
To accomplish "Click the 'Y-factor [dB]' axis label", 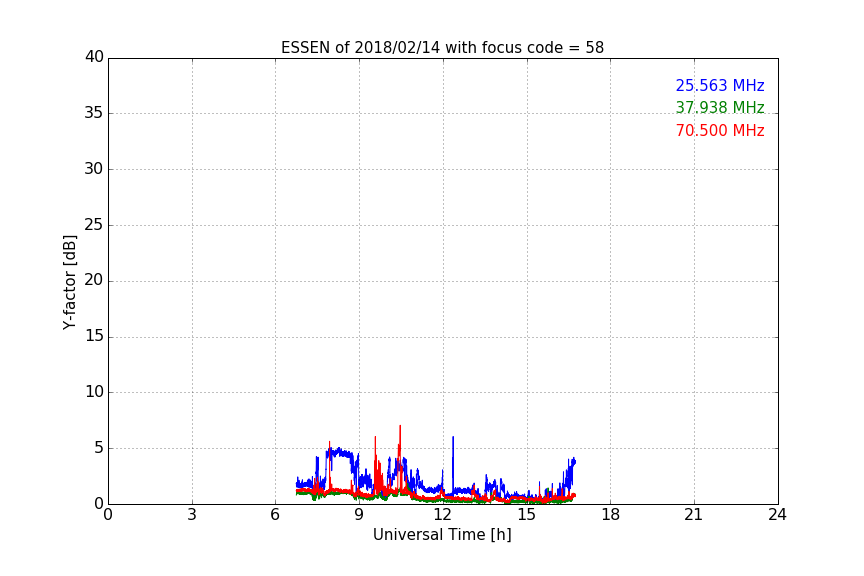I will click(x=69, y=282).
